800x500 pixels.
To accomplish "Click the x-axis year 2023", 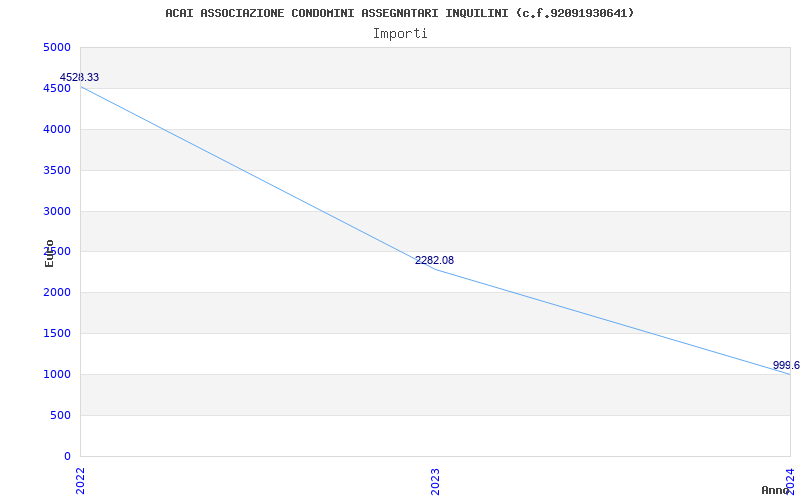I will [x=435, y=481].
